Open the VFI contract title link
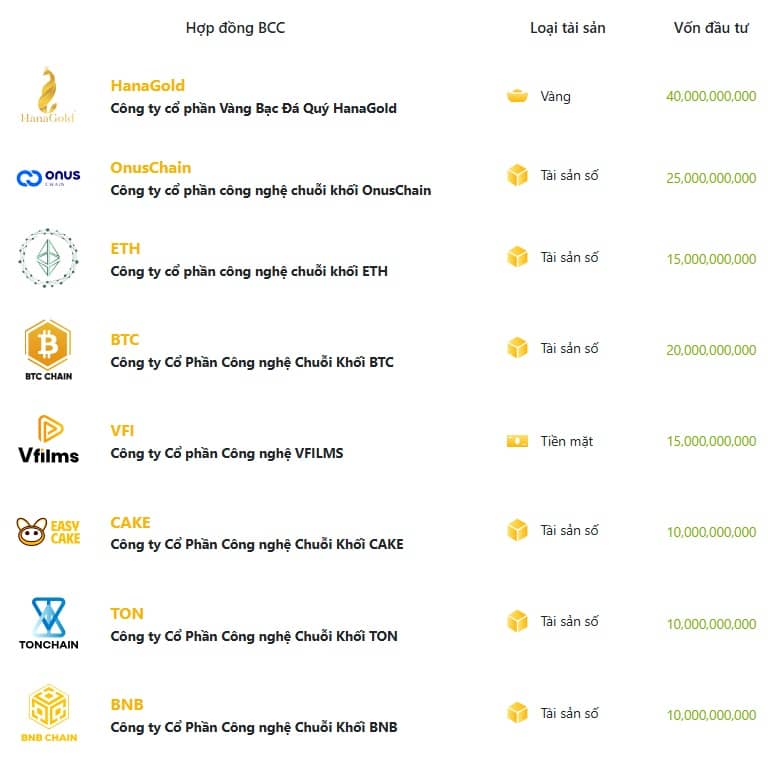This screenshot has height=758, width=768. tap(122, 431)
